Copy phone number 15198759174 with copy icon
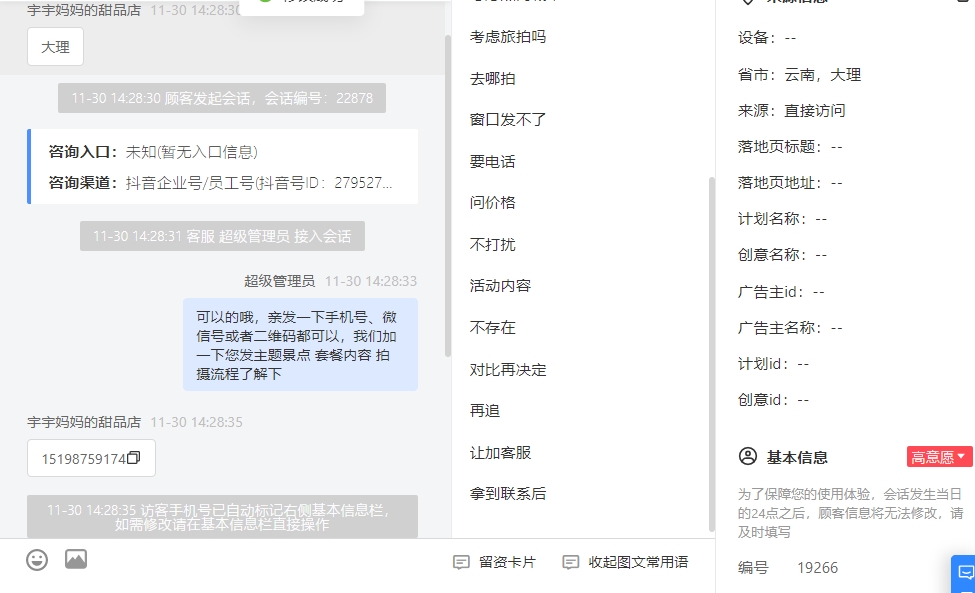The height and width of the screenshot is (593, 975). point(134,458)
